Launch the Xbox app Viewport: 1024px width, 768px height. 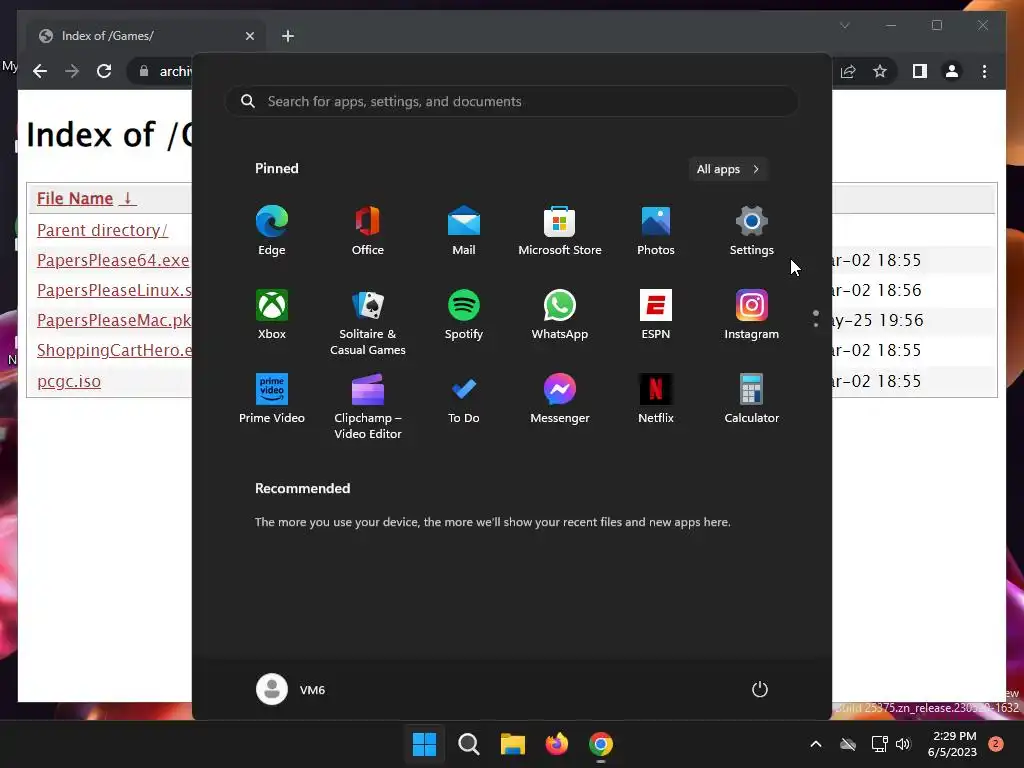(272, 314)
